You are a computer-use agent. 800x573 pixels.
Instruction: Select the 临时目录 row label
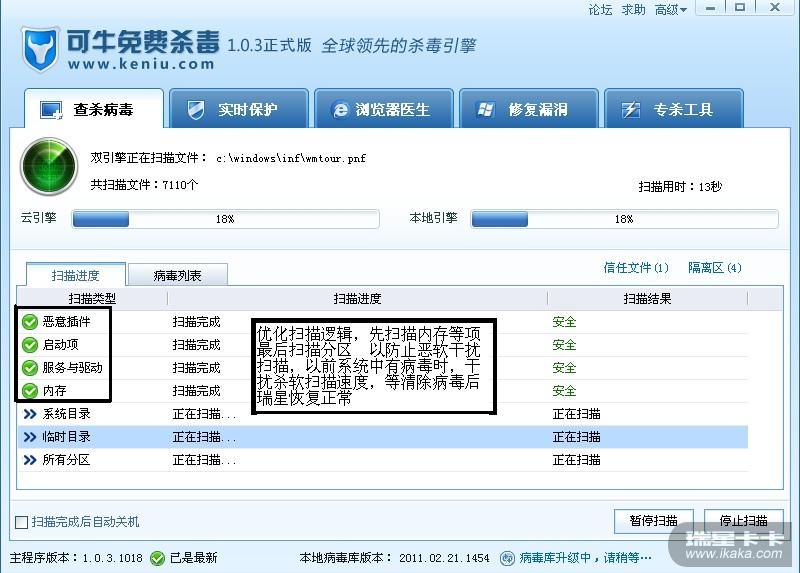click(66, 437)
